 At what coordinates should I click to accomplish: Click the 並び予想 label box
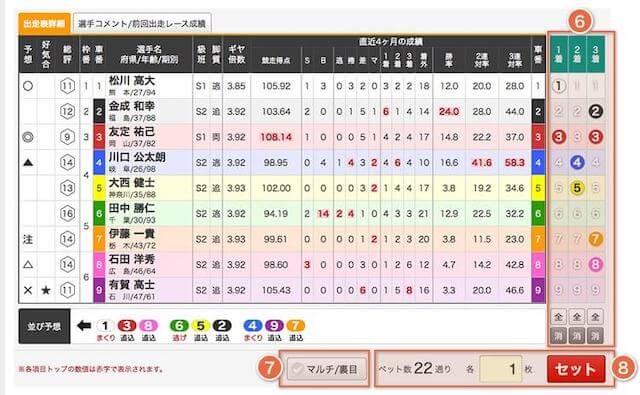coord(44,326)
